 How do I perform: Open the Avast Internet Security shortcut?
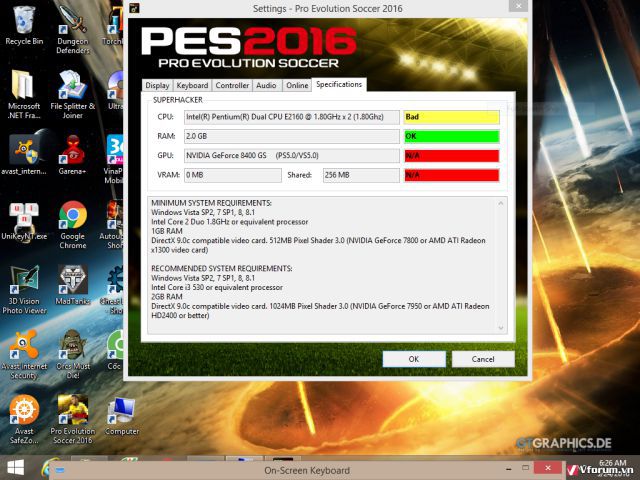(x=24, y=355)
